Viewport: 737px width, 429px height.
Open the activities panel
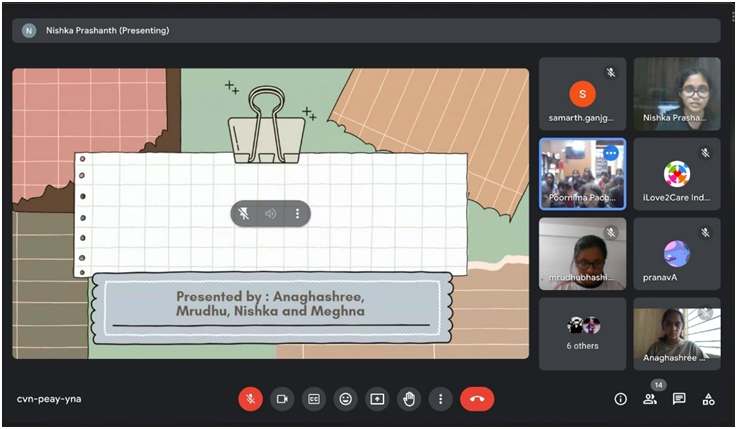click(708, 399)
